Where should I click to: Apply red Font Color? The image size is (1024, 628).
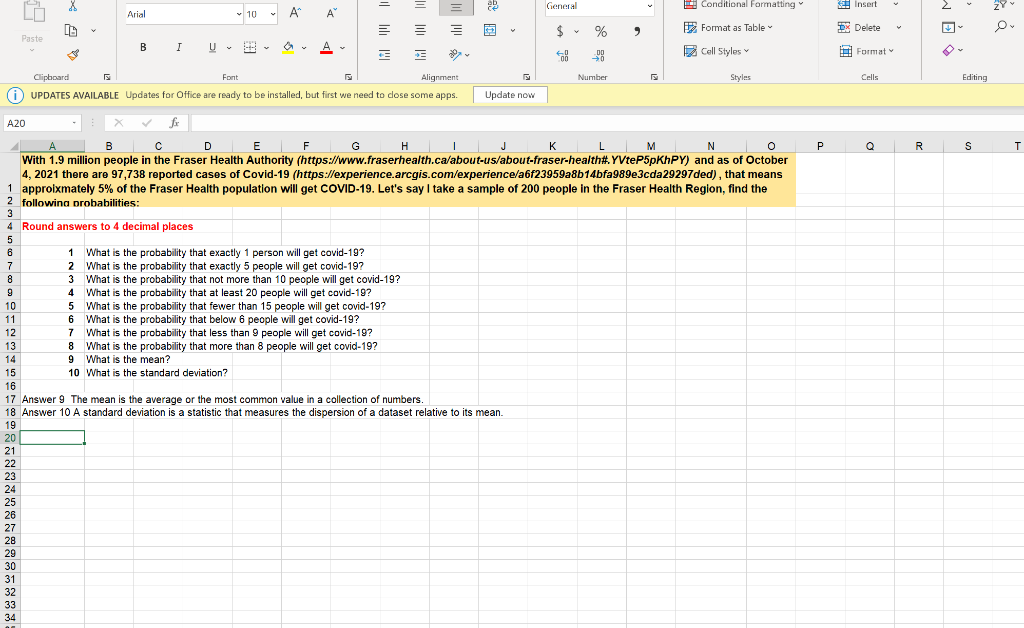pos(327,47)
